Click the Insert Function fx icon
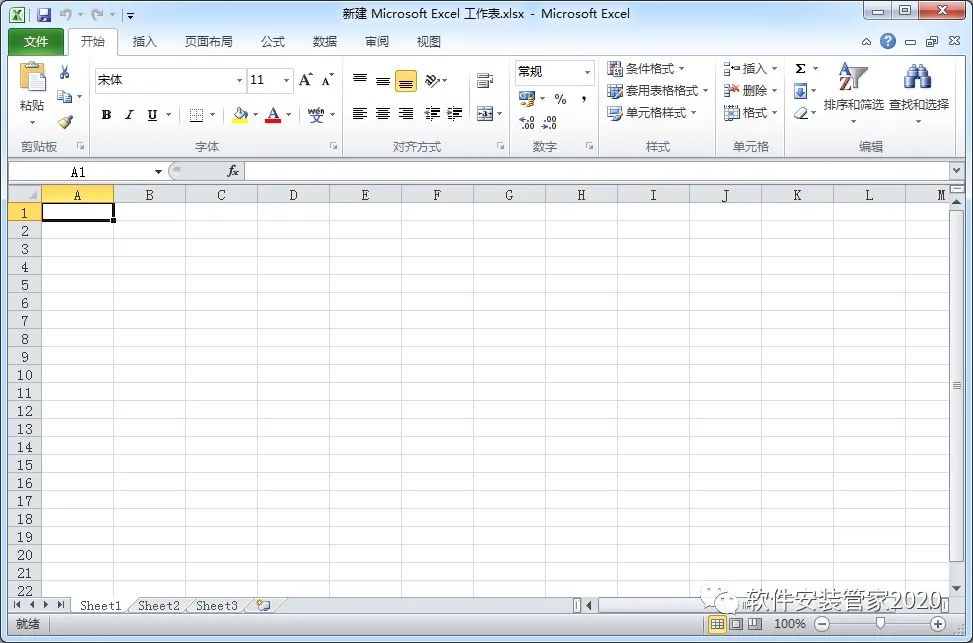The height and width of the screenshot is (643, 973). click(x=233, y=171)
